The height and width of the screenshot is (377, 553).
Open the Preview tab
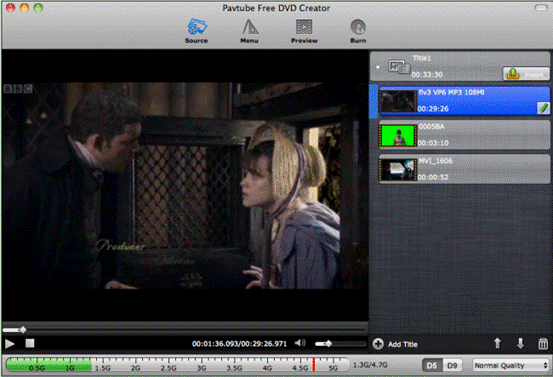click(304, 31)
